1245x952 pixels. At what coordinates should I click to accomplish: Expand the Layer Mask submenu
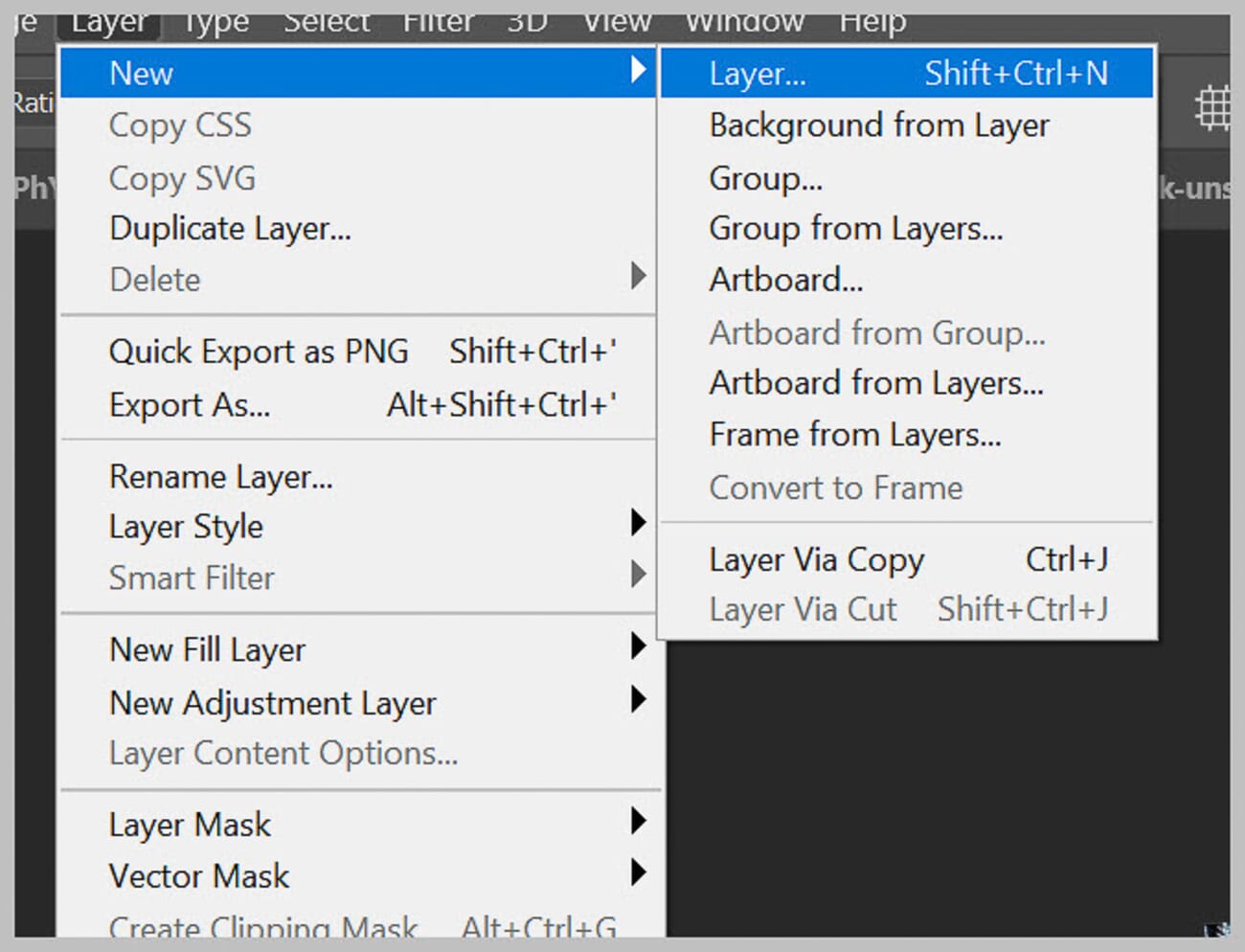point(639,823)
